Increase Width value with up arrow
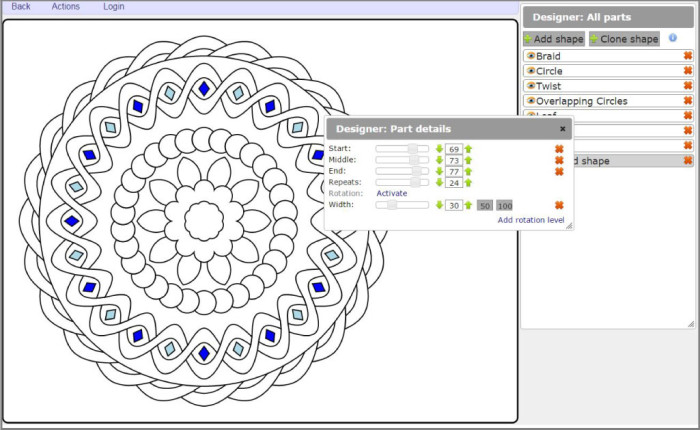 tap(468, 205)
